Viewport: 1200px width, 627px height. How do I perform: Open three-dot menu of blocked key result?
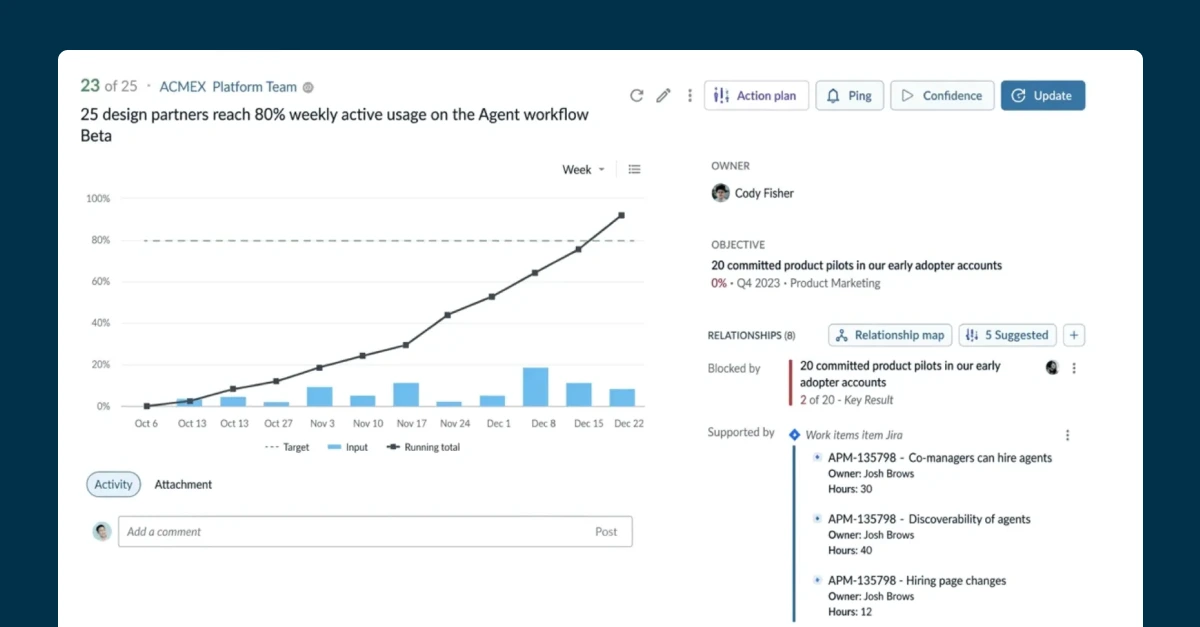(1074, 368)
